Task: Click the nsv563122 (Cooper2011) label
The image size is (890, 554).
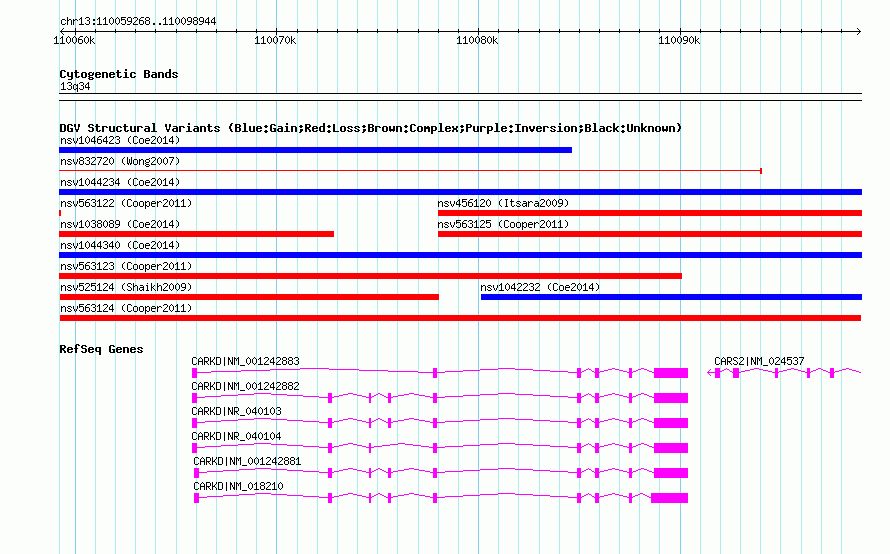Action: pyautogui.click(x=126, y=203)
